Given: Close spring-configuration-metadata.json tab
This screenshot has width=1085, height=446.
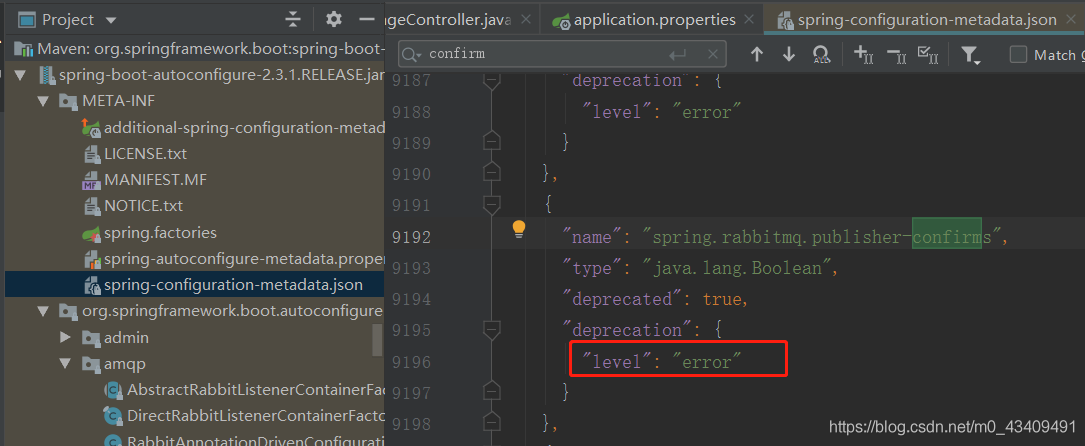Looking at the screenshot, I should pos(1070,20).
